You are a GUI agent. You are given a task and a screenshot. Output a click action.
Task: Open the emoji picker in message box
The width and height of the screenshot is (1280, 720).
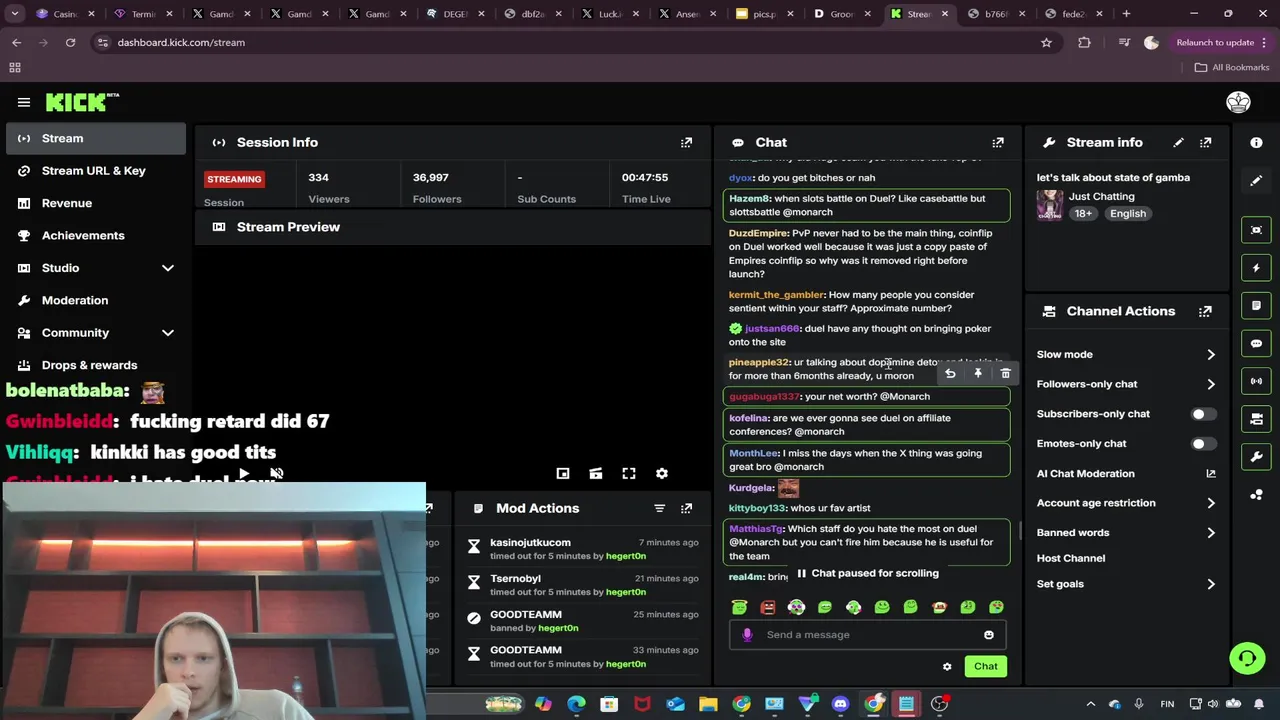coord(989,635)
